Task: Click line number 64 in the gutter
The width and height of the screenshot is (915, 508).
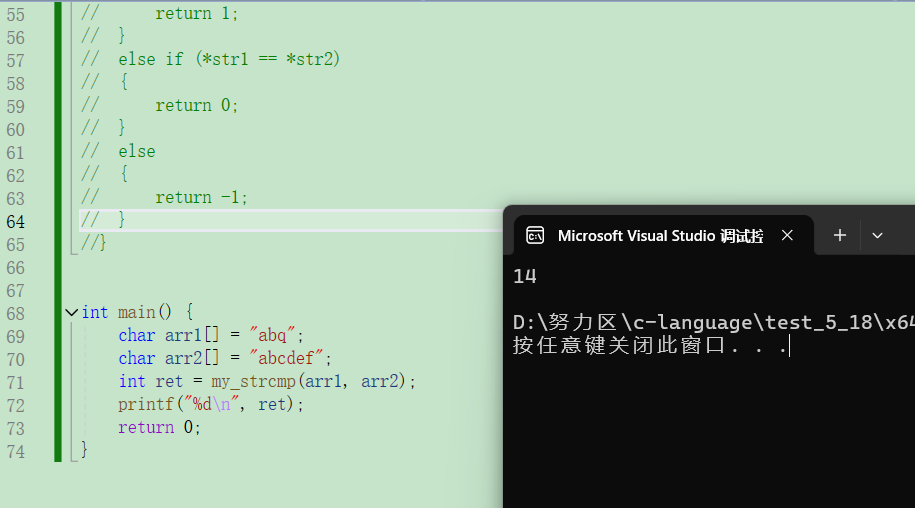Action: [16, 222]
